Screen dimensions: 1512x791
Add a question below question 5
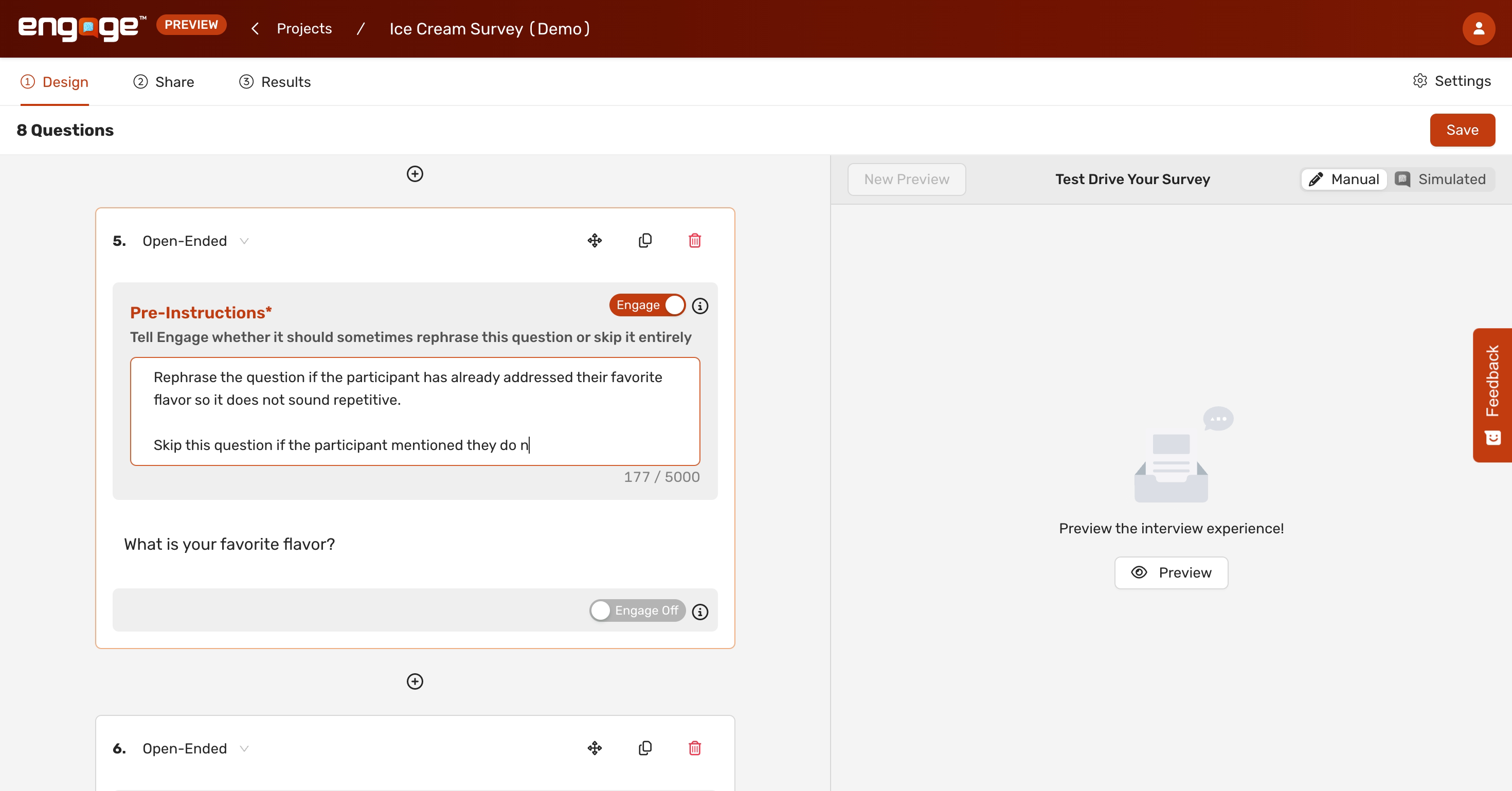[x=415, y=681]
